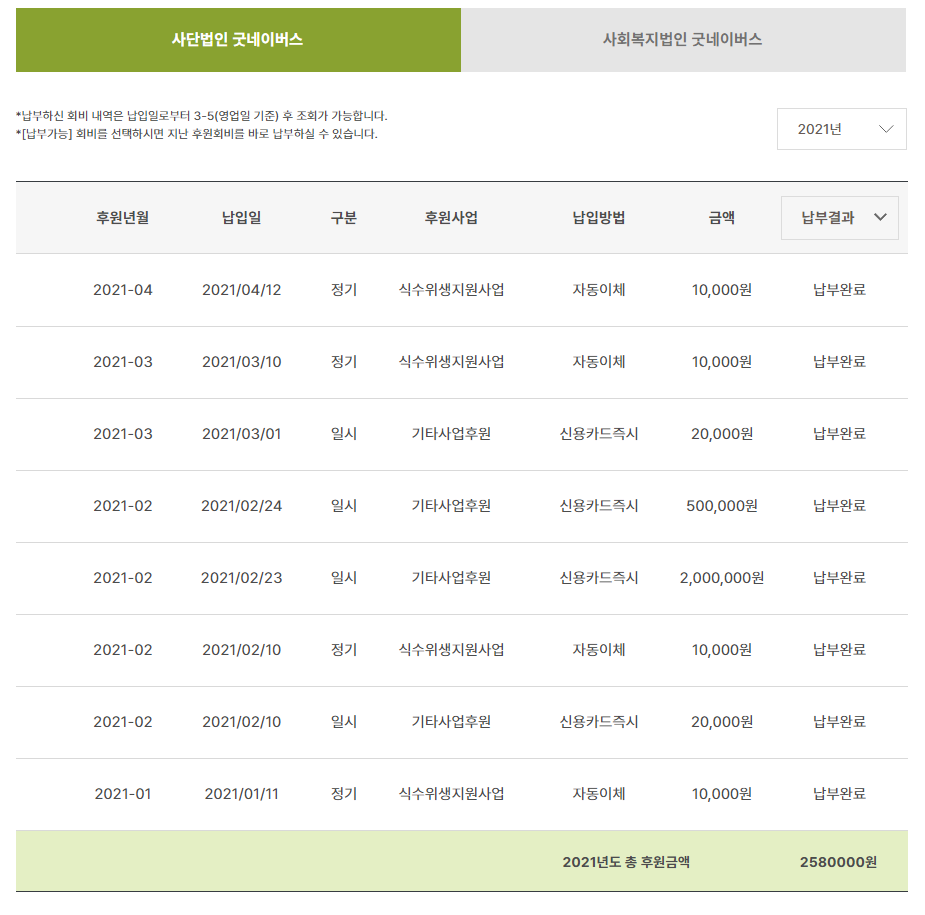Click 10,000원 amount in 2021/04/12 row
The width and height of the screenshot is (925, 915).
pos(721,290)
